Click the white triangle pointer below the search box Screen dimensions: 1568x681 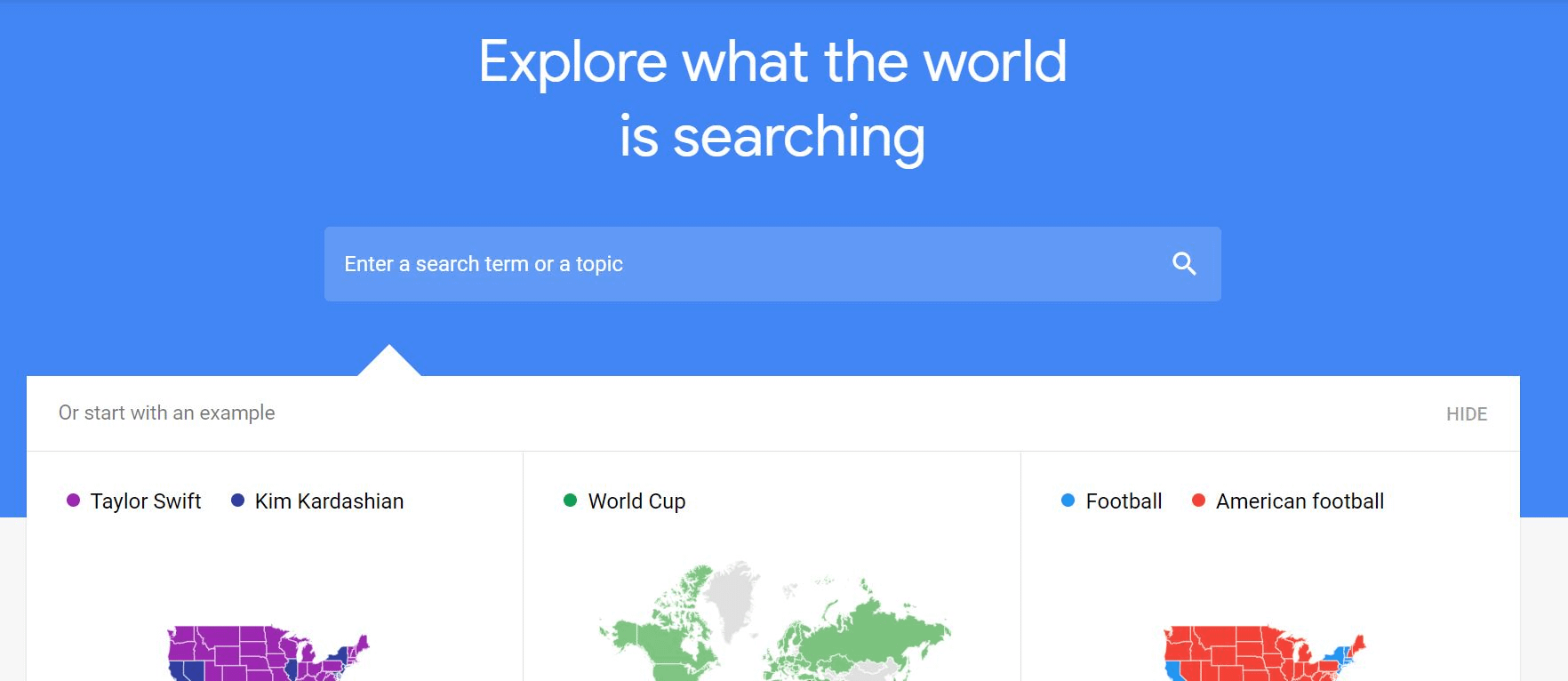click(x=389, y=364)
